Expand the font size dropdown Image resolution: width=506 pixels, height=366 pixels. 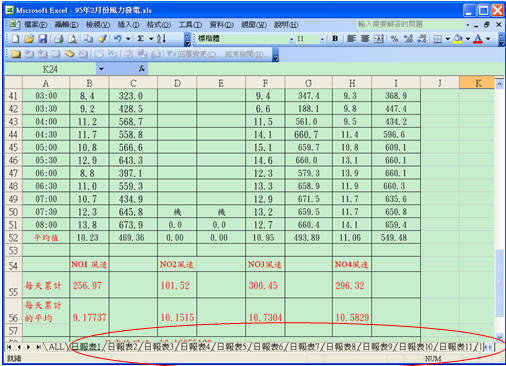(322, 39)
